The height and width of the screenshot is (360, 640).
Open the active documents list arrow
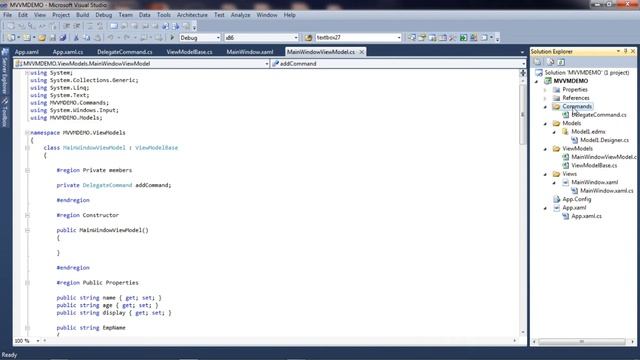click(522, 52)
